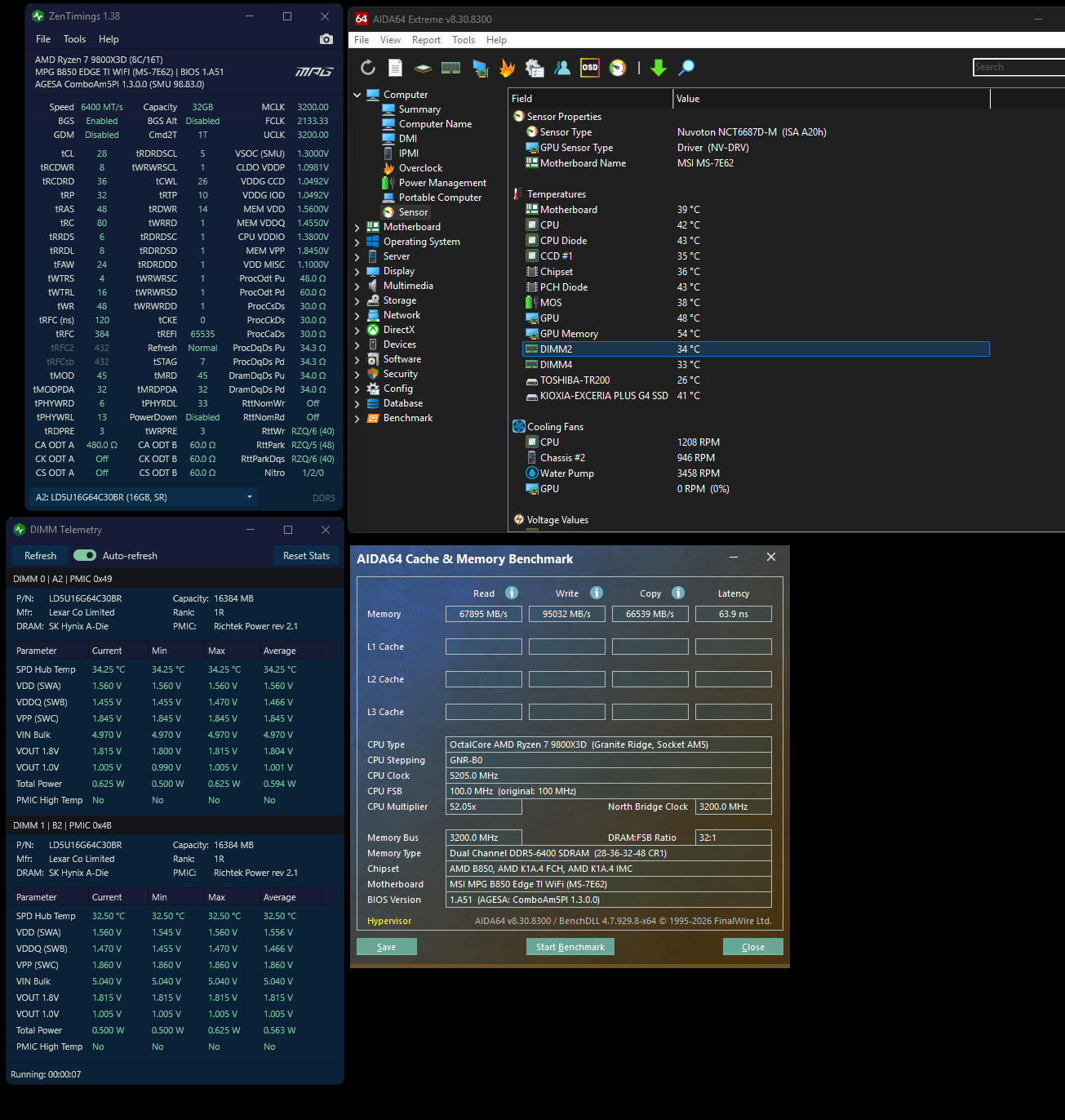
Task: Collapse the Computer tree node
Action: [357, 95]
